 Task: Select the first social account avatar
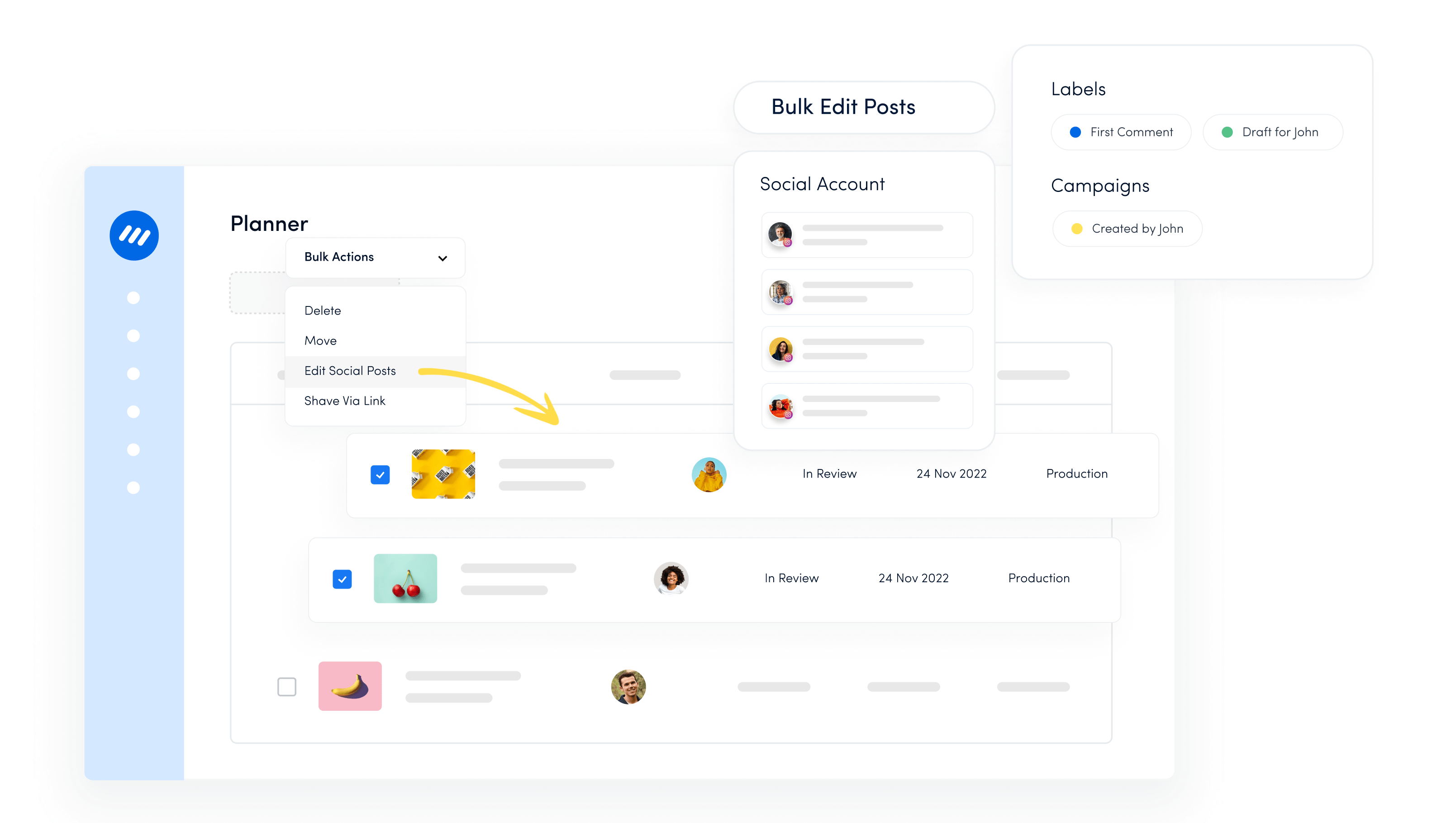(x=779, y=234)
